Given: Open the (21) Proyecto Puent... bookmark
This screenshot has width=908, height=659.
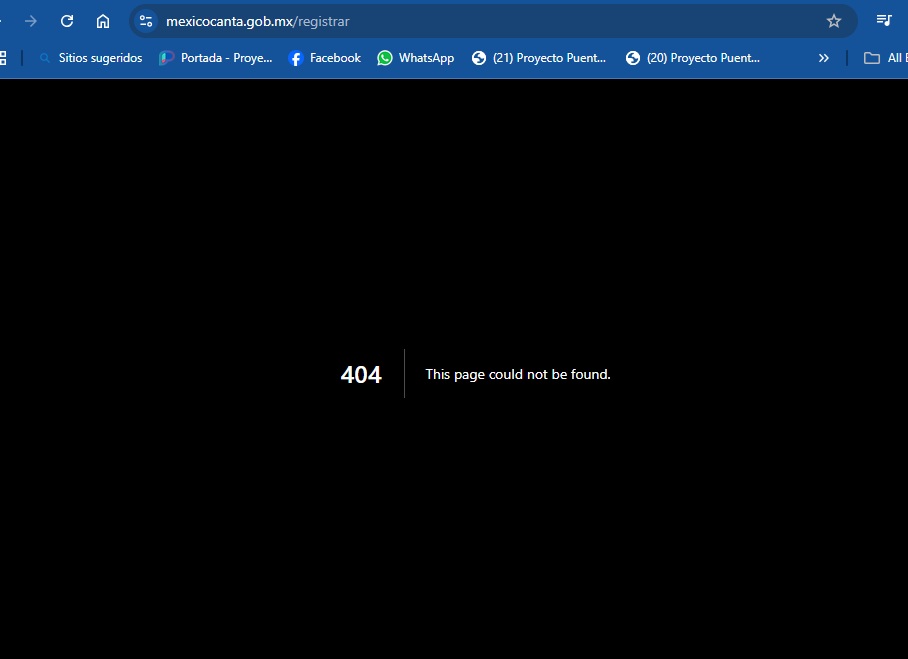Looking at the screenshot, I should click(x=539, y=58).
